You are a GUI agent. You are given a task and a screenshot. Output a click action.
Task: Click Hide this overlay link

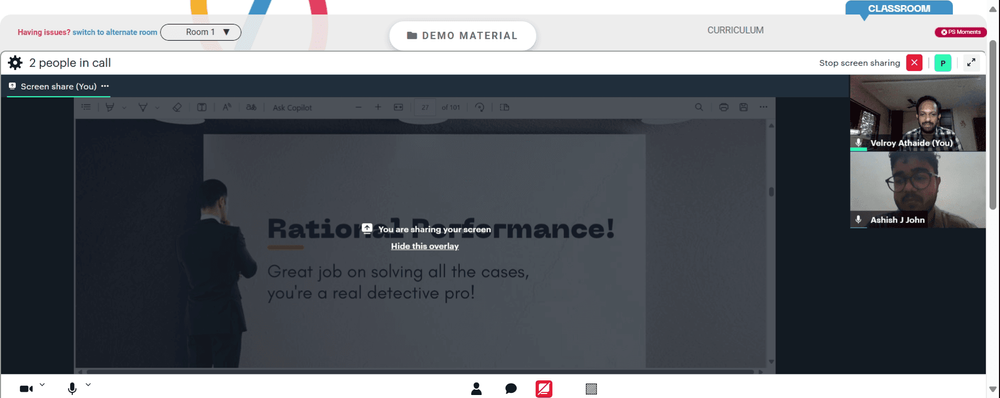click(x=425, y=246)
